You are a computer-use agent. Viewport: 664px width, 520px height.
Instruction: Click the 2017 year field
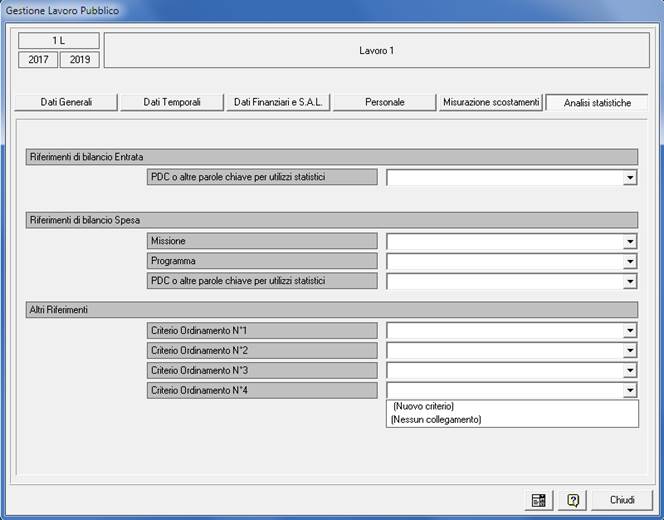coord(37,59)
